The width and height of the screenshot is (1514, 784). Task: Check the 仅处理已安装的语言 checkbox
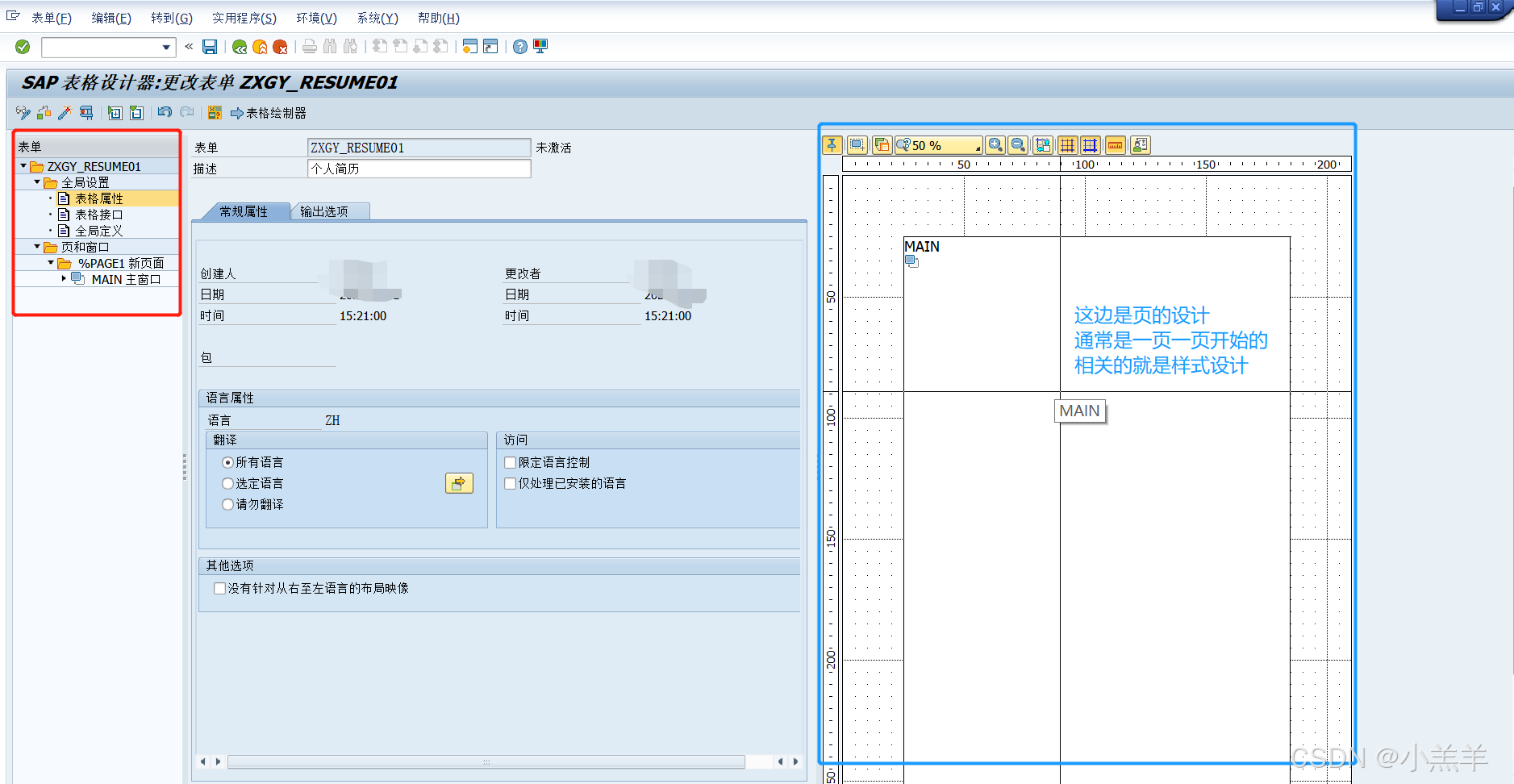510,483
